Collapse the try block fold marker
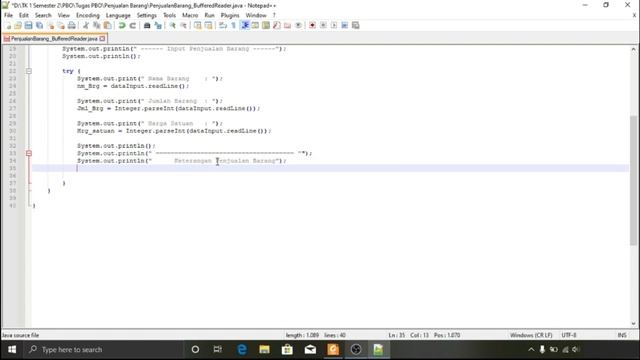 29,71
